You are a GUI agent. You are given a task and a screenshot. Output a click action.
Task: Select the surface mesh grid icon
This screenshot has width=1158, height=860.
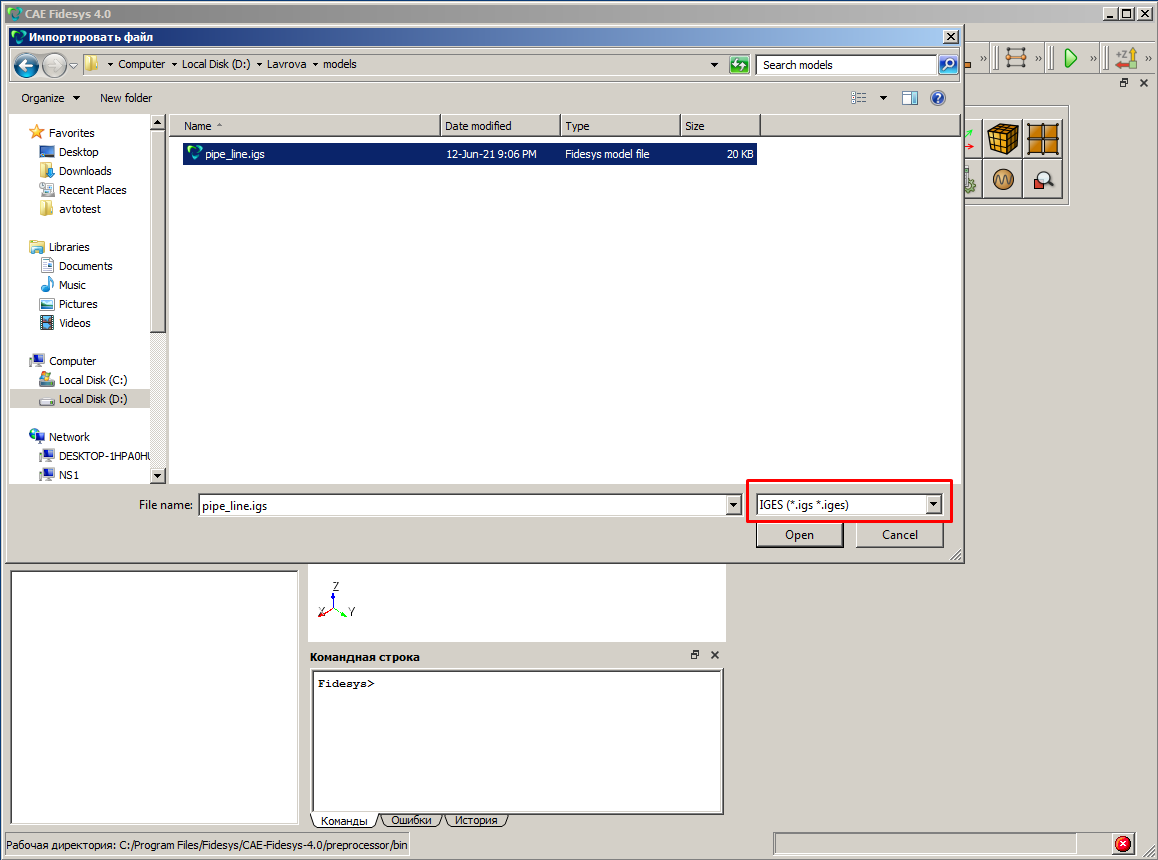pyautogui.click(x=1043, y=139)
